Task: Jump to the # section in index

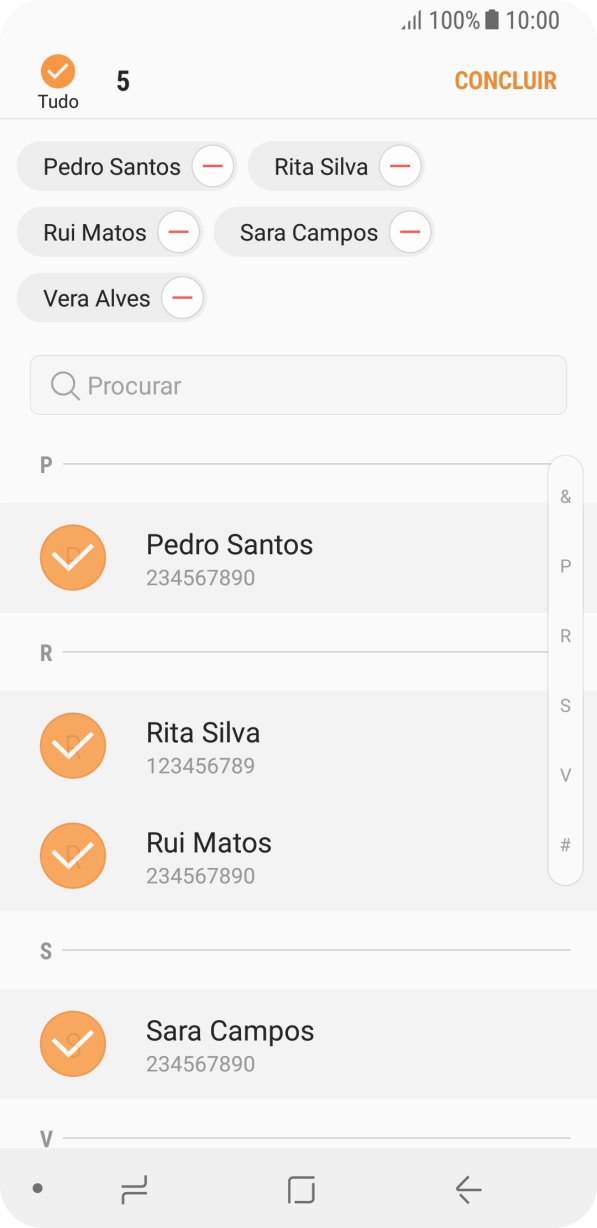Action: (x=565, y=845)
